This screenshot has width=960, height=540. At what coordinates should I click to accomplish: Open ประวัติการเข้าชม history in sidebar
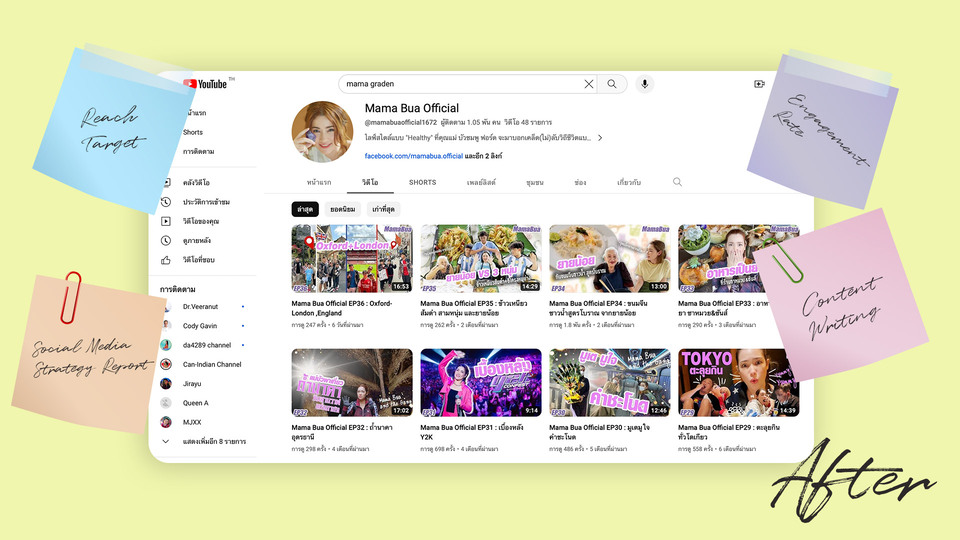pos(206,202)
